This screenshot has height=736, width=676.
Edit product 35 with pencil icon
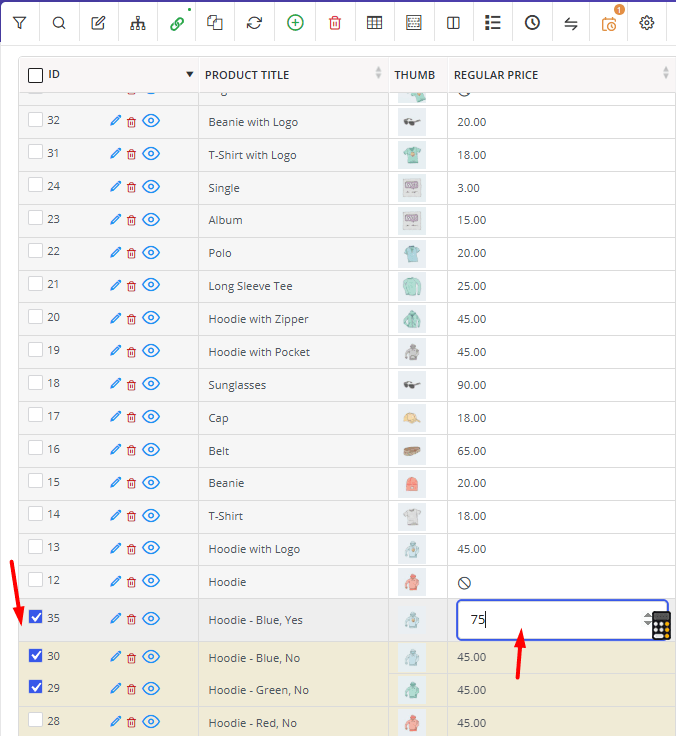coord(115,619)
